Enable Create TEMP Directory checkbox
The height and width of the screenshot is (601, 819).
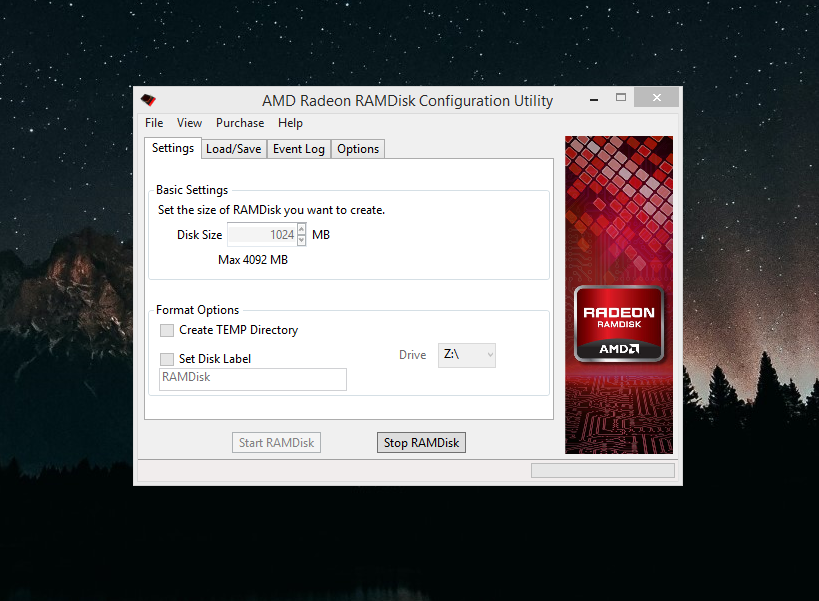[167, 331]
